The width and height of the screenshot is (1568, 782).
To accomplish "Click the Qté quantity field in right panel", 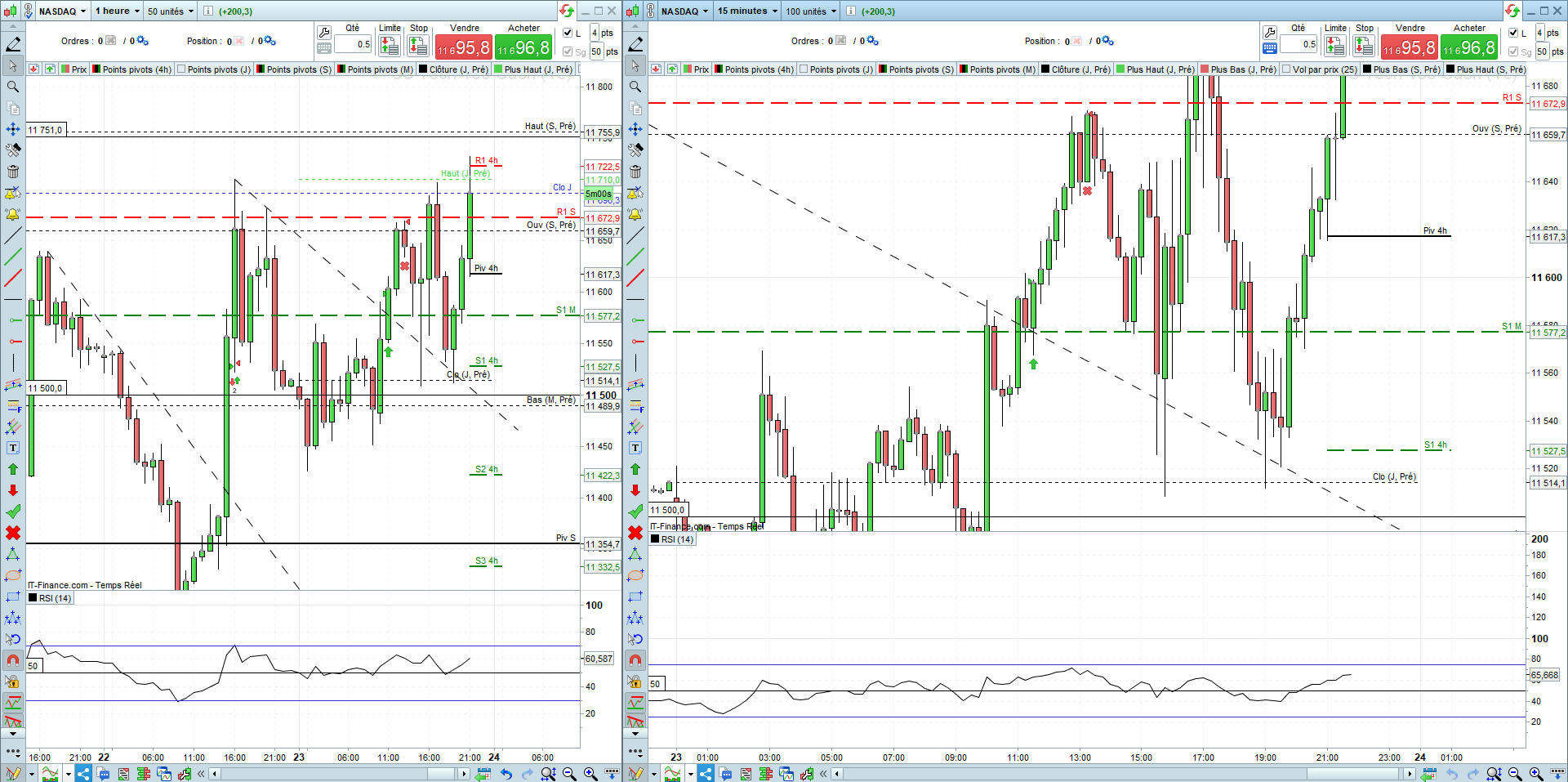I will [x=1298, y=44].
